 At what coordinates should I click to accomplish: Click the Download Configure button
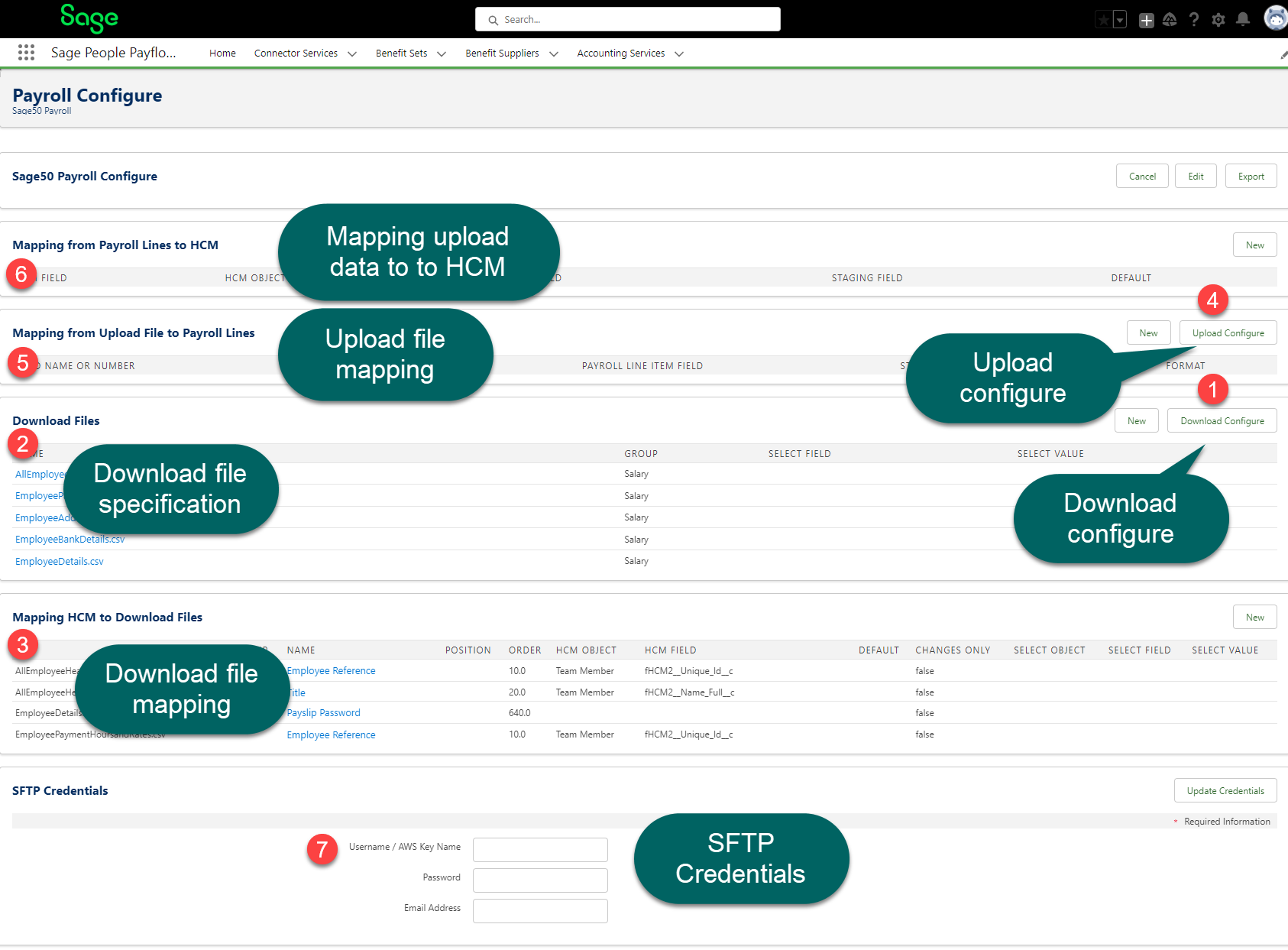tap(1222, 421)
